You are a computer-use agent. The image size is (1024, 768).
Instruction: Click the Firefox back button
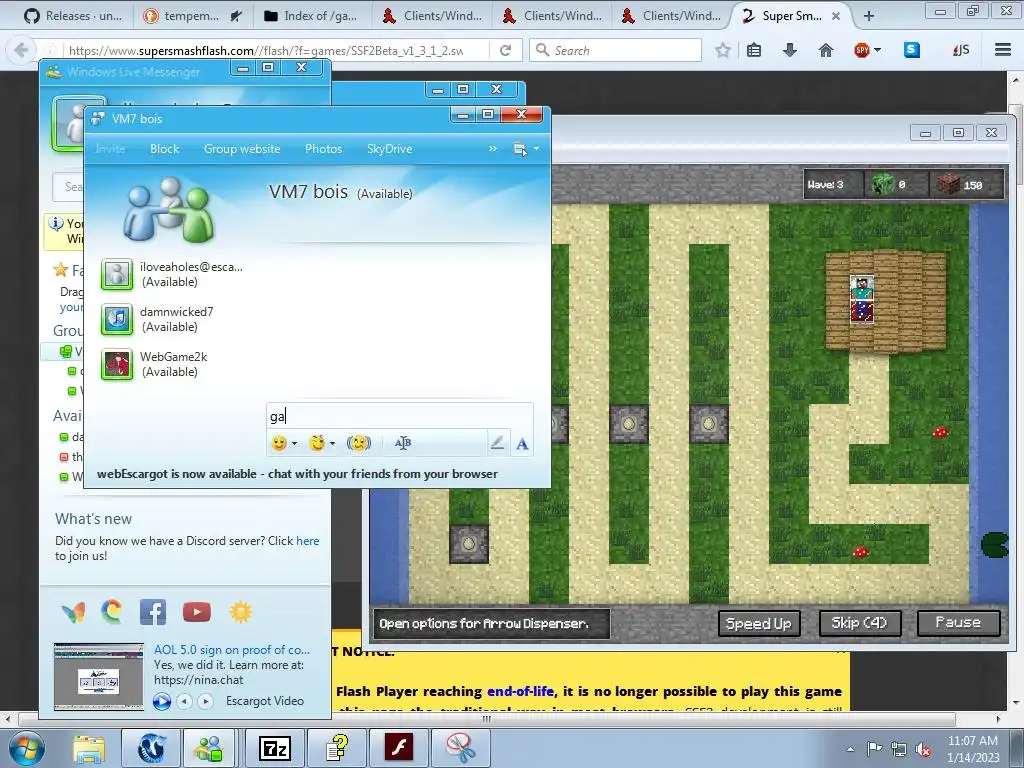(21, 50)
